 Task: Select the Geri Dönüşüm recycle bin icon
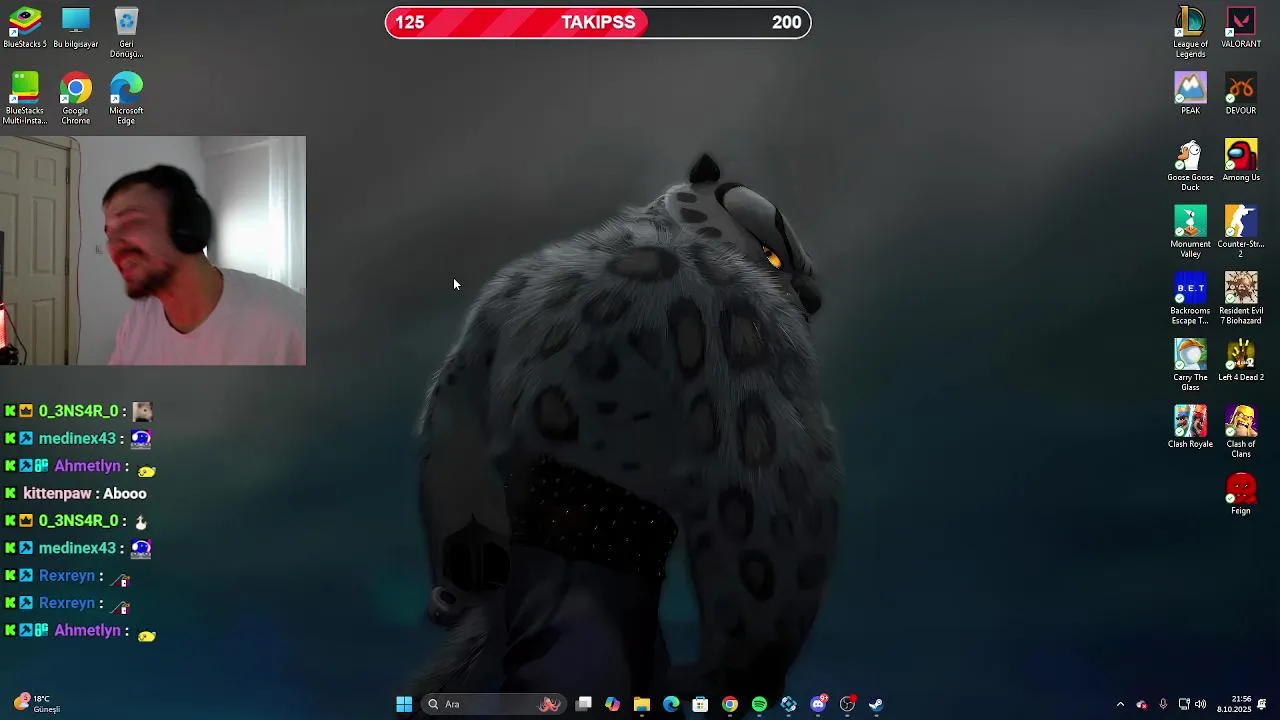pyautogui.click(x=126, y=32)
